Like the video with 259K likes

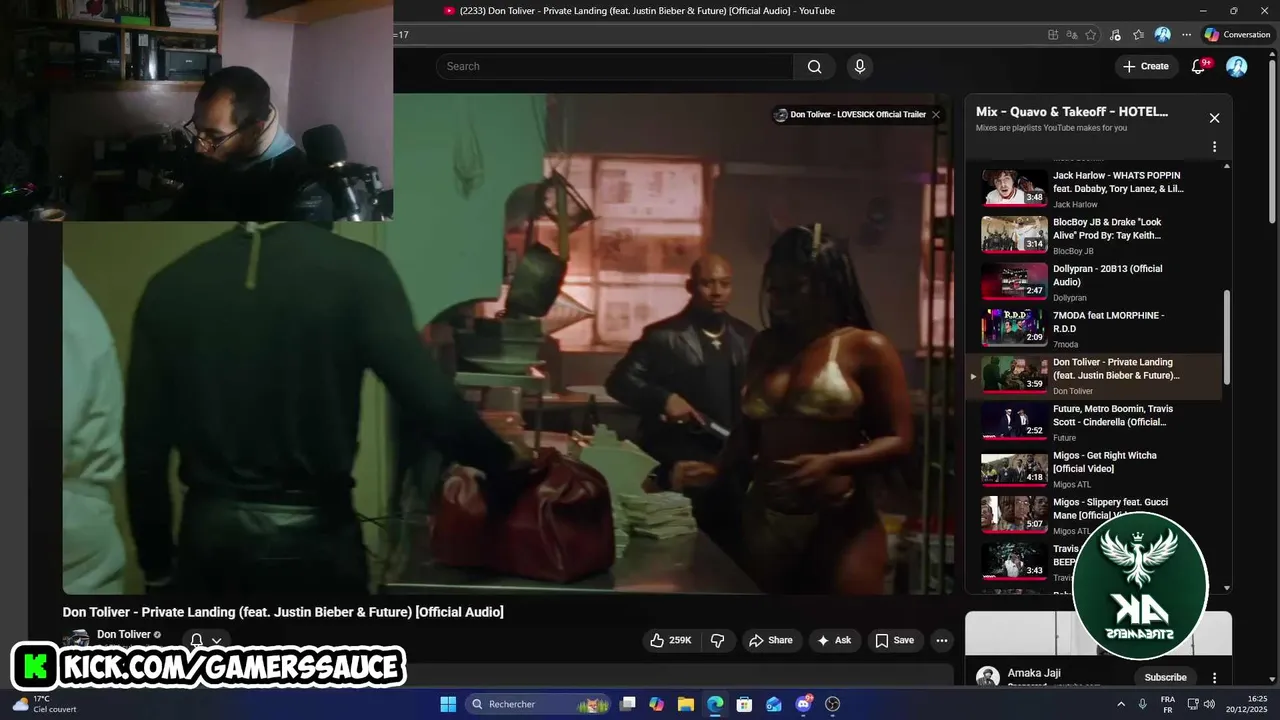pyautogui.click(x=671, y=640)
